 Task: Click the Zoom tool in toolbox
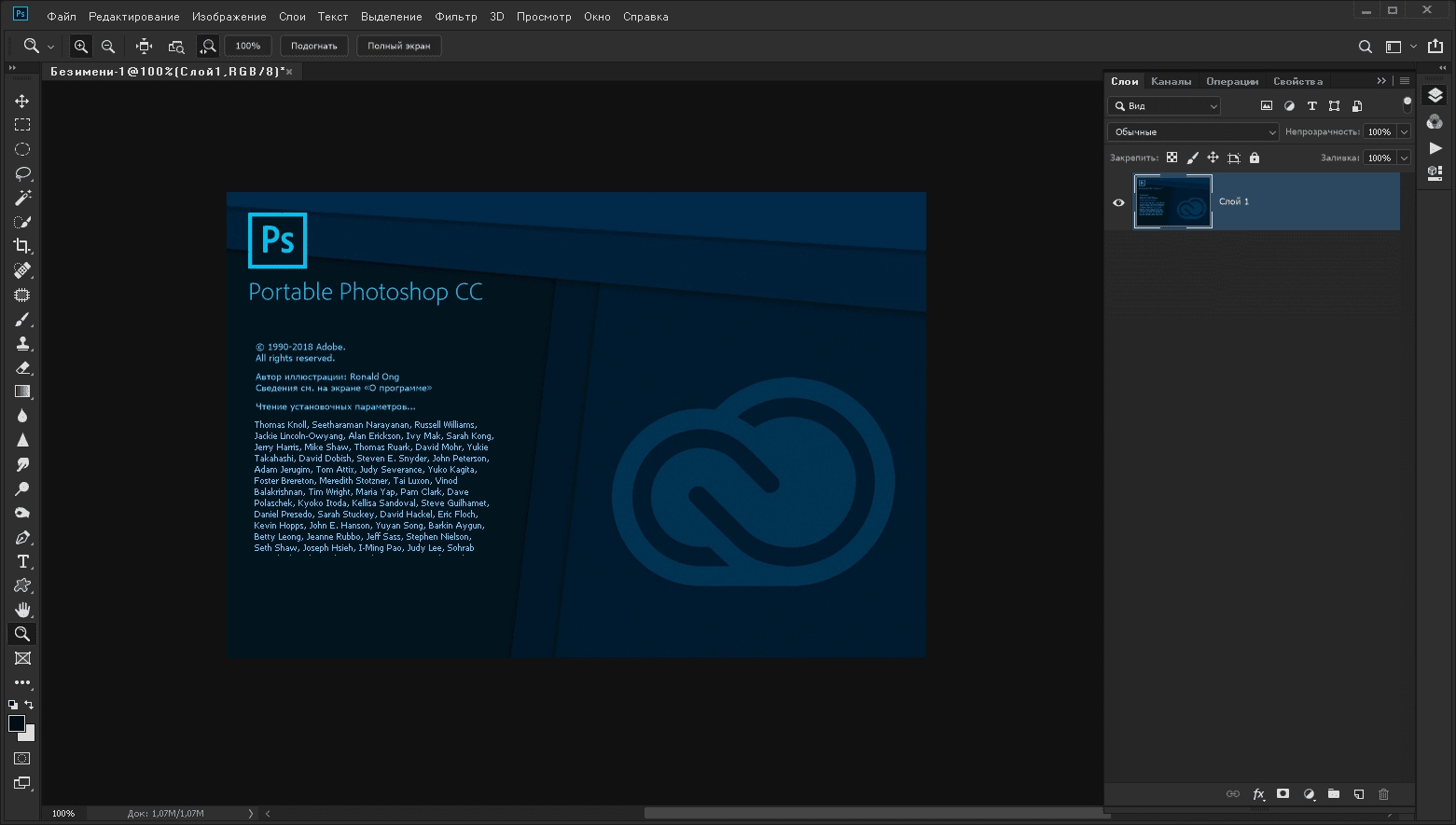(22, 634)
